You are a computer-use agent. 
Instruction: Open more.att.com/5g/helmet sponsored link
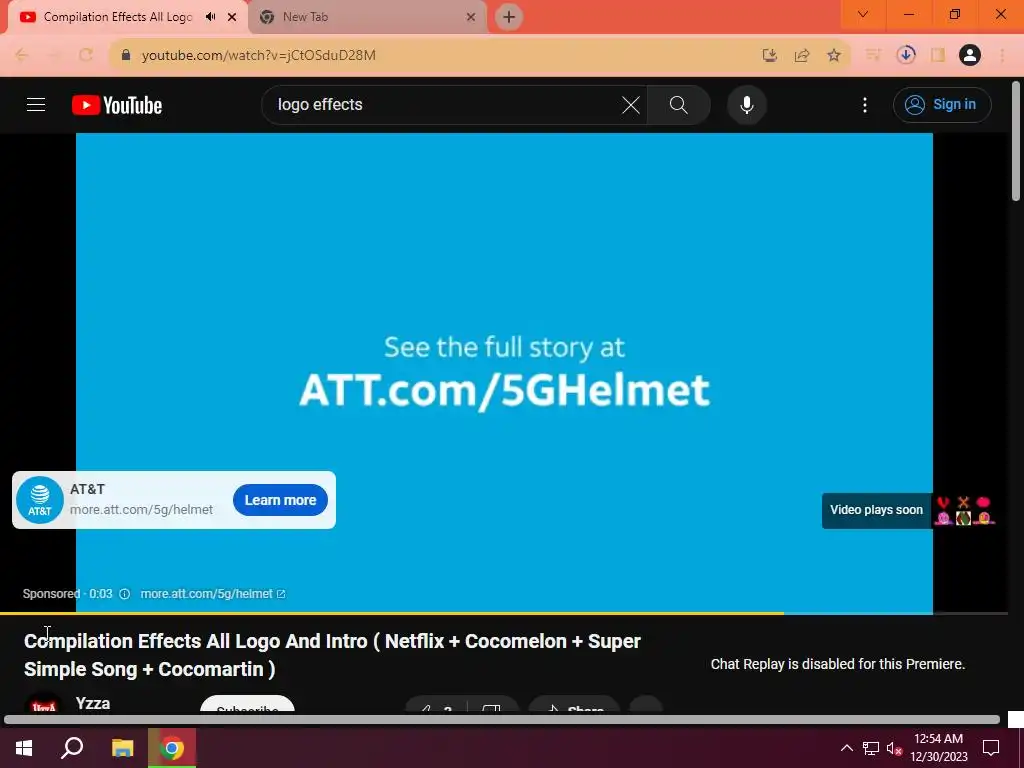click(x=213, y=594)
